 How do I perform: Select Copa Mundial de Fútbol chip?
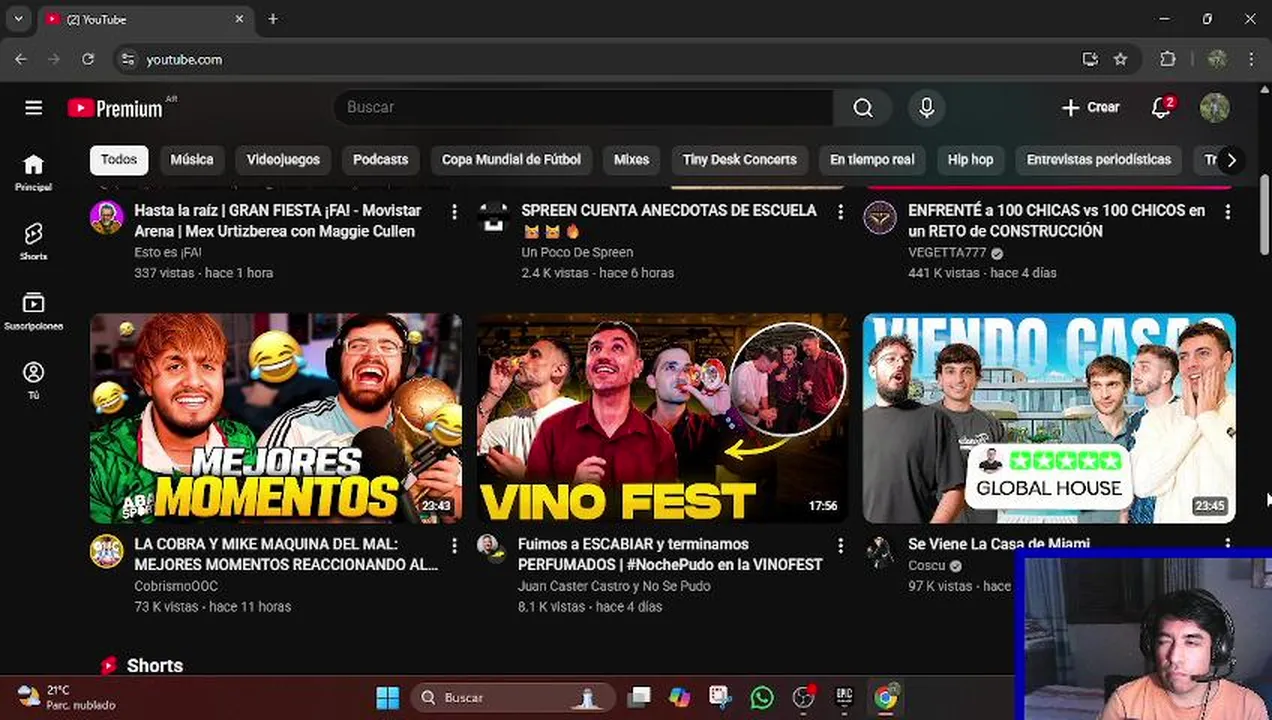[x=511, y=160]
